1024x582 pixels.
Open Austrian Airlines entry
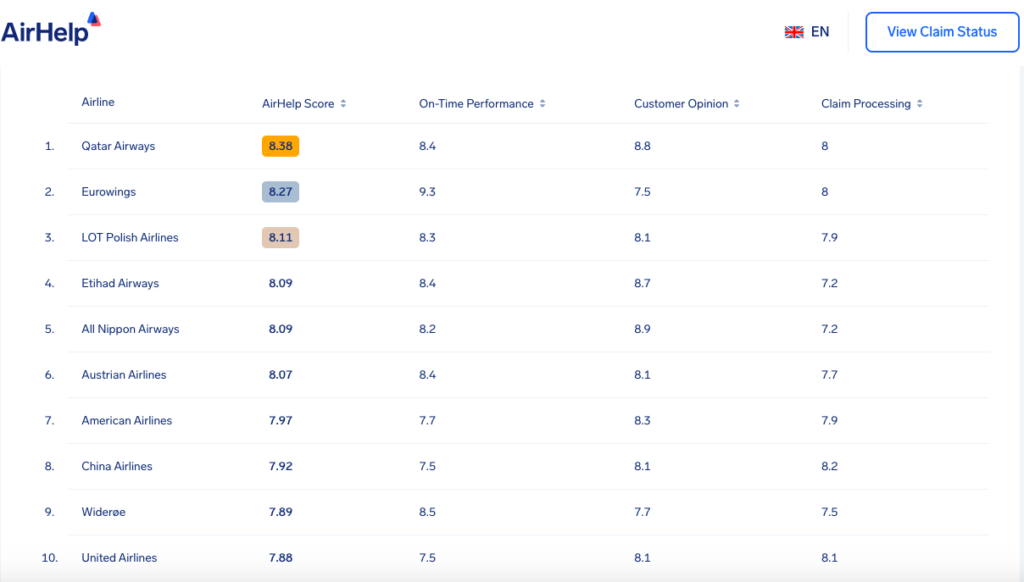[124, 374]
